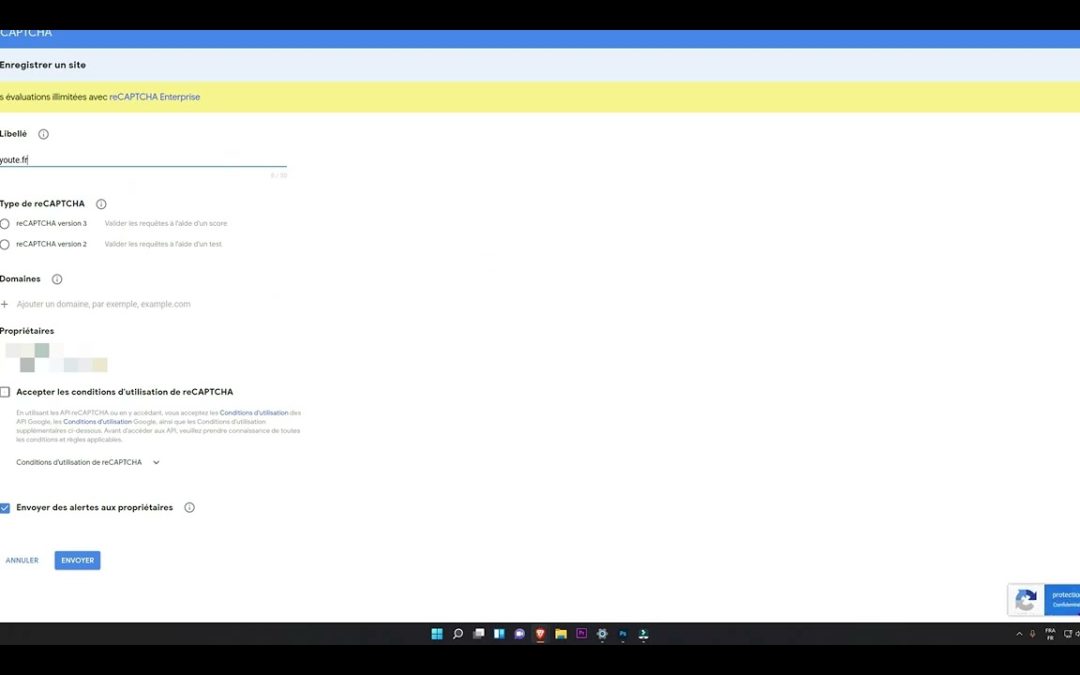Click the ENVOYER button
This screenshot has height=675, width=1080.
(x=77, y=561)
